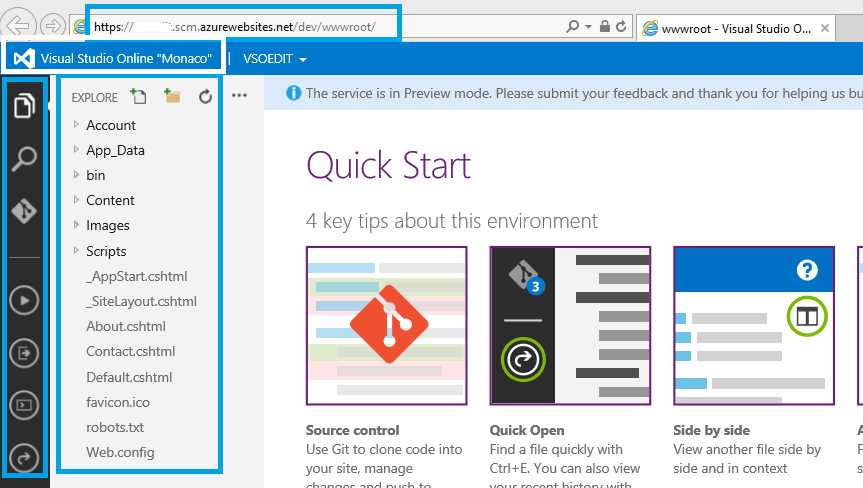863x488 pixels.
Task: Click the Run play icon in sidebar
Action: [x=24, y=300]
